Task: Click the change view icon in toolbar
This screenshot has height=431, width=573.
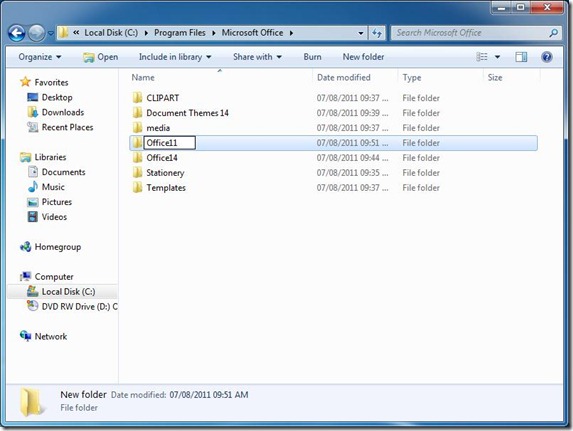Action: coord(482,57)
